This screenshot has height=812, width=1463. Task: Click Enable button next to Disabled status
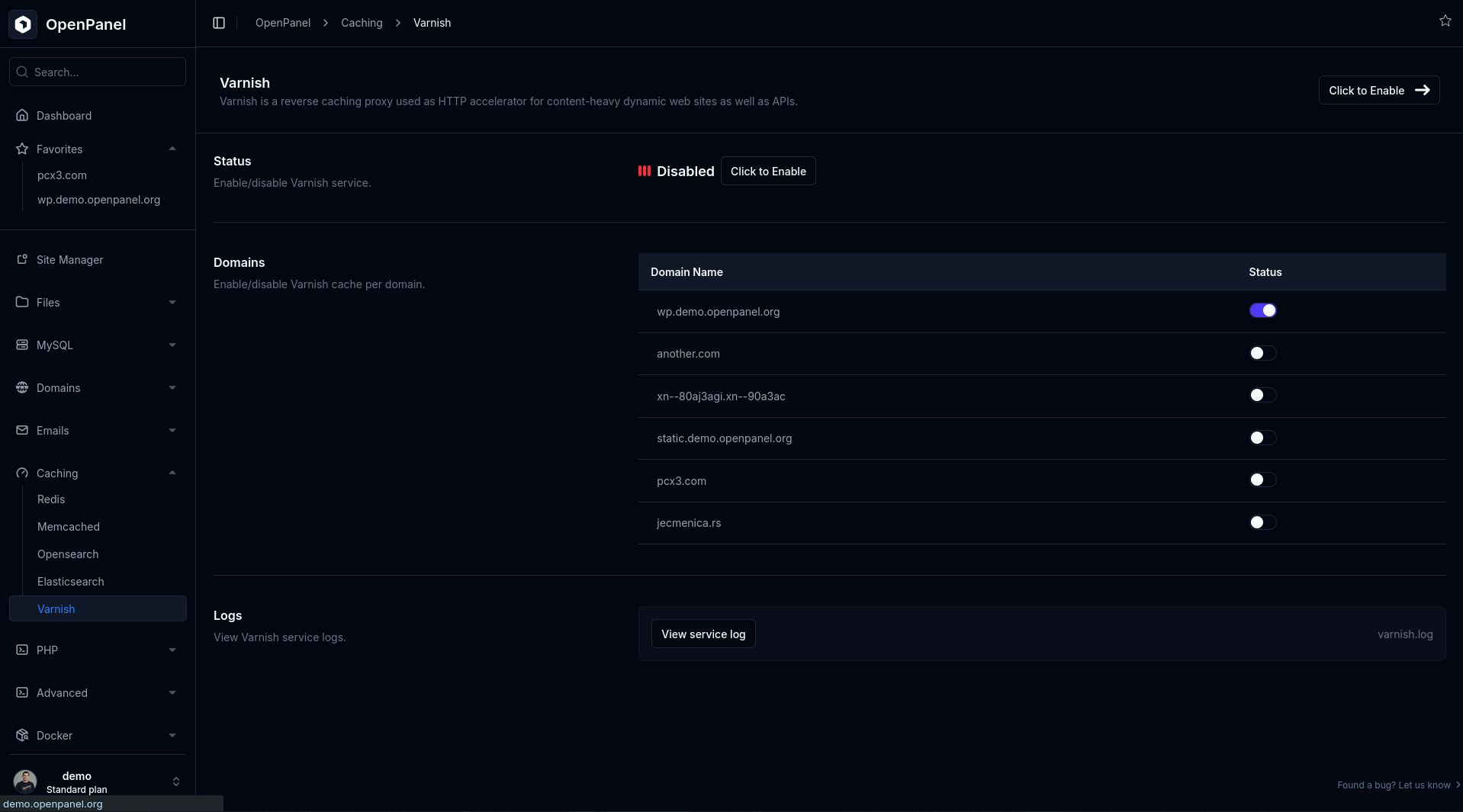pos(768,171)
